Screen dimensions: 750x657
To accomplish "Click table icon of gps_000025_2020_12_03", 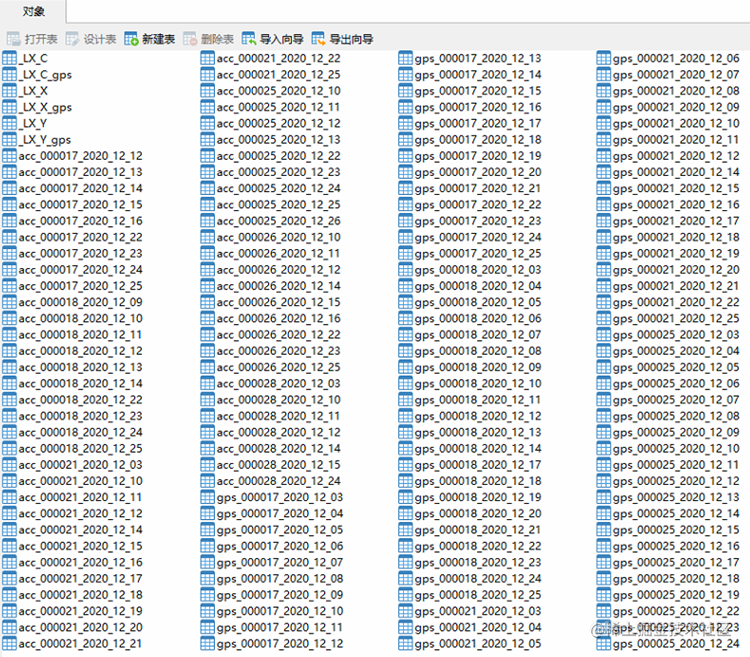I will point(604,335).
